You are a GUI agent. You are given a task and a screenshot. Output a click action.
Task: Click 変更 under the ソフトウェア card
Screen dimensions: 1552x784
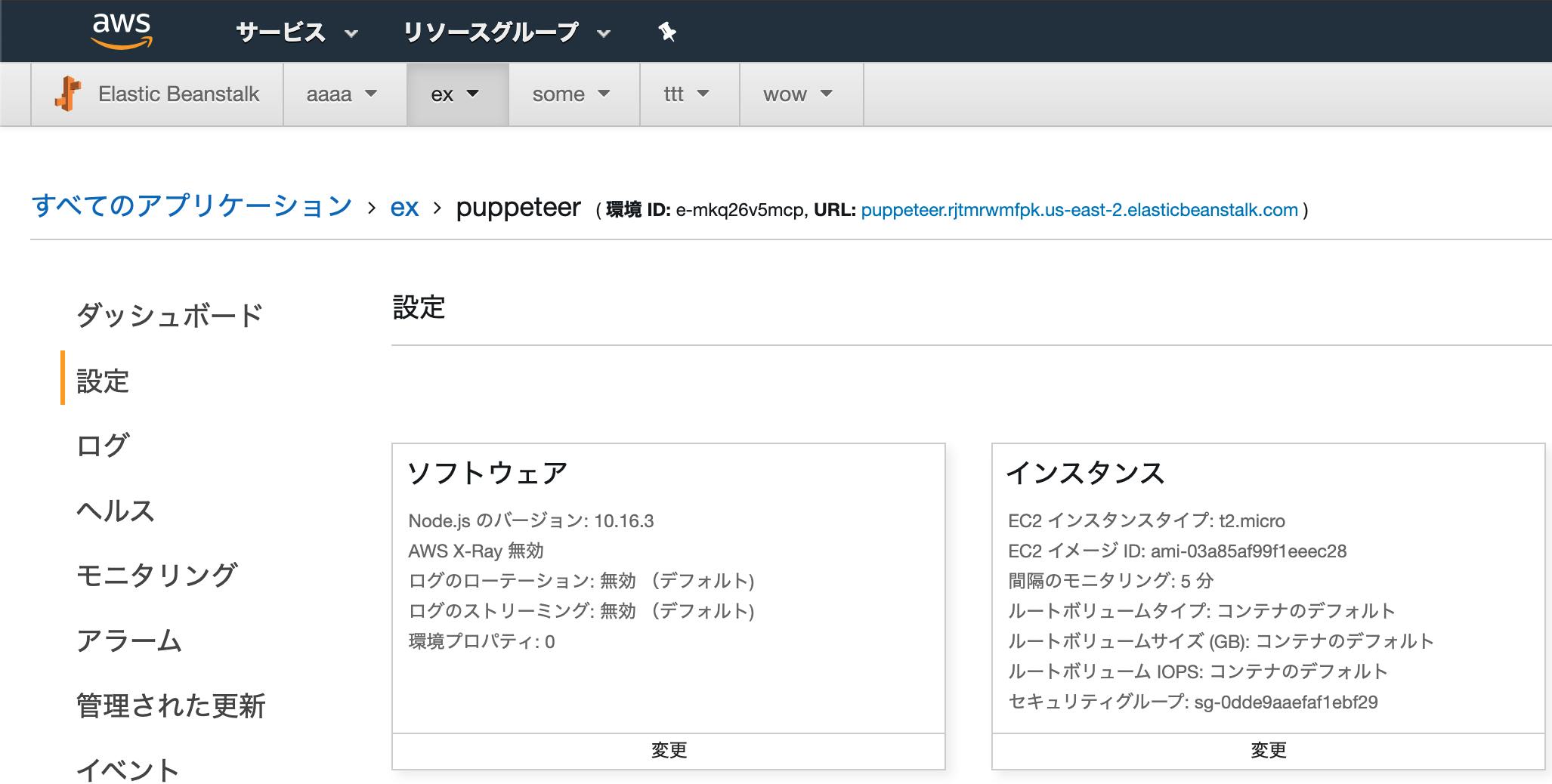(x=669, y=751)
